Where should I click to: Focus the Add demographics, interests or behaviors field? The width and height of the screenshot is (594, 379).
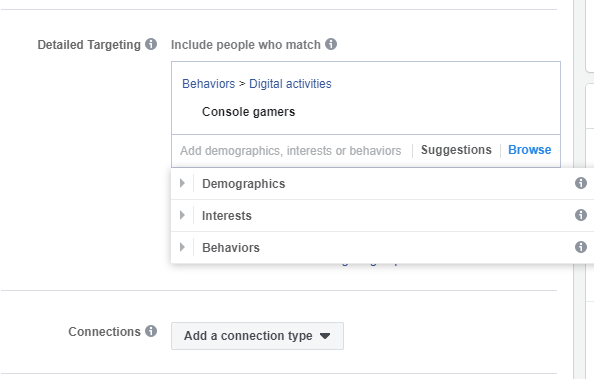coord(291,151)
